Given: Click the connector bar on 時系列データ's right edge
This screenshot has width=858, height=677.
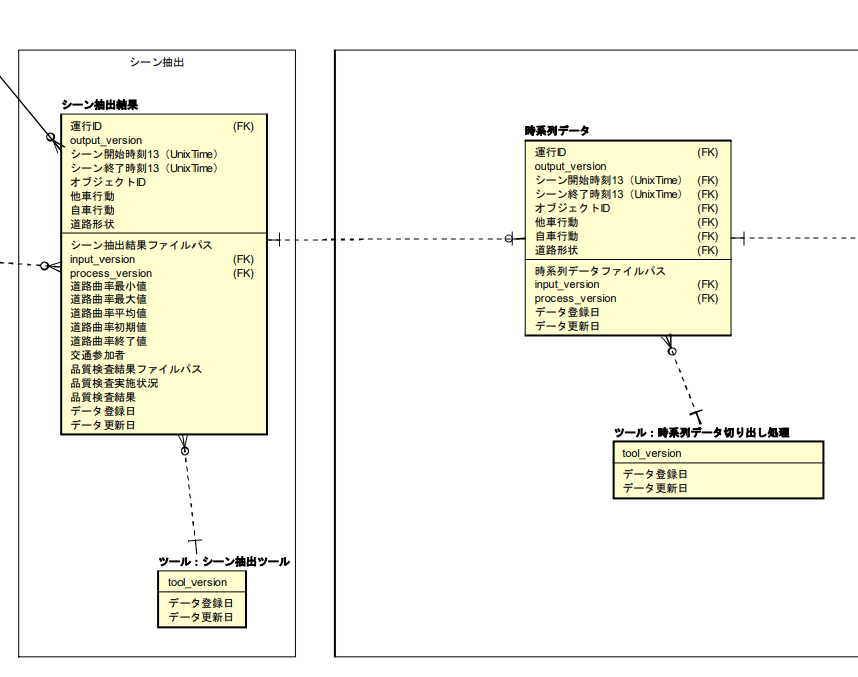Looking at the screenshot, I should 743,238.
